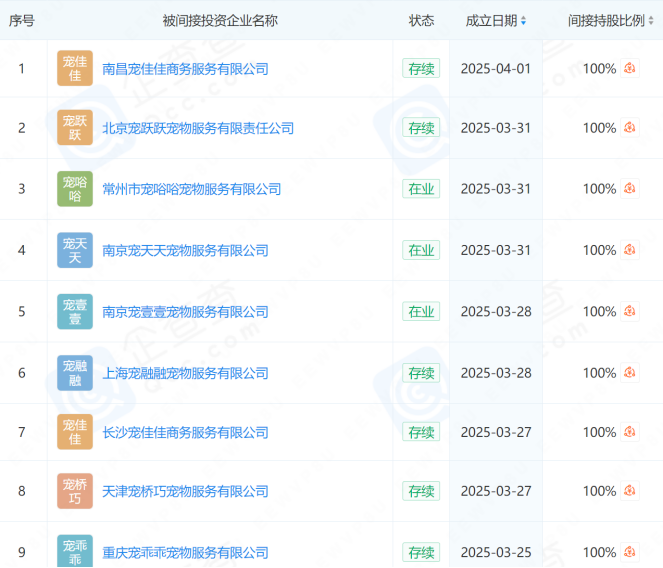Open 南京宠壹壹宠物服务有限公司 link
Screen dimensions: 663x568
[186, 312]
